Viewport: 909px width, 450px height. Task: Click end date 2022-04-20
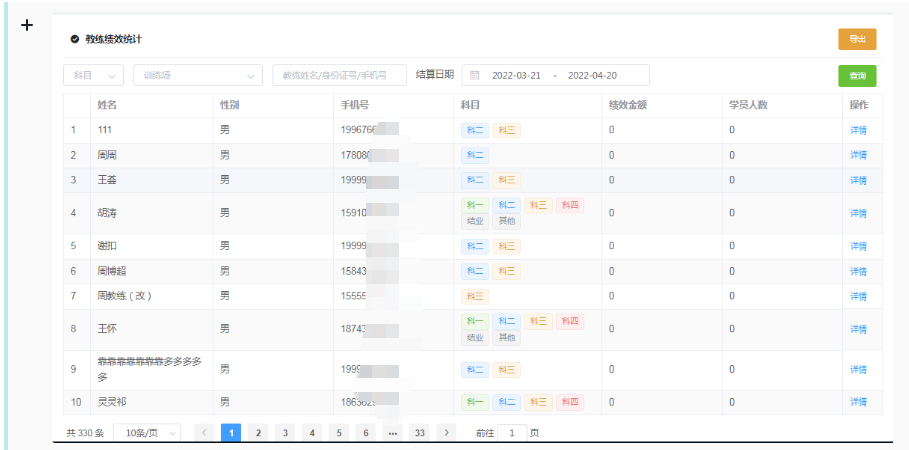point(592,75)
